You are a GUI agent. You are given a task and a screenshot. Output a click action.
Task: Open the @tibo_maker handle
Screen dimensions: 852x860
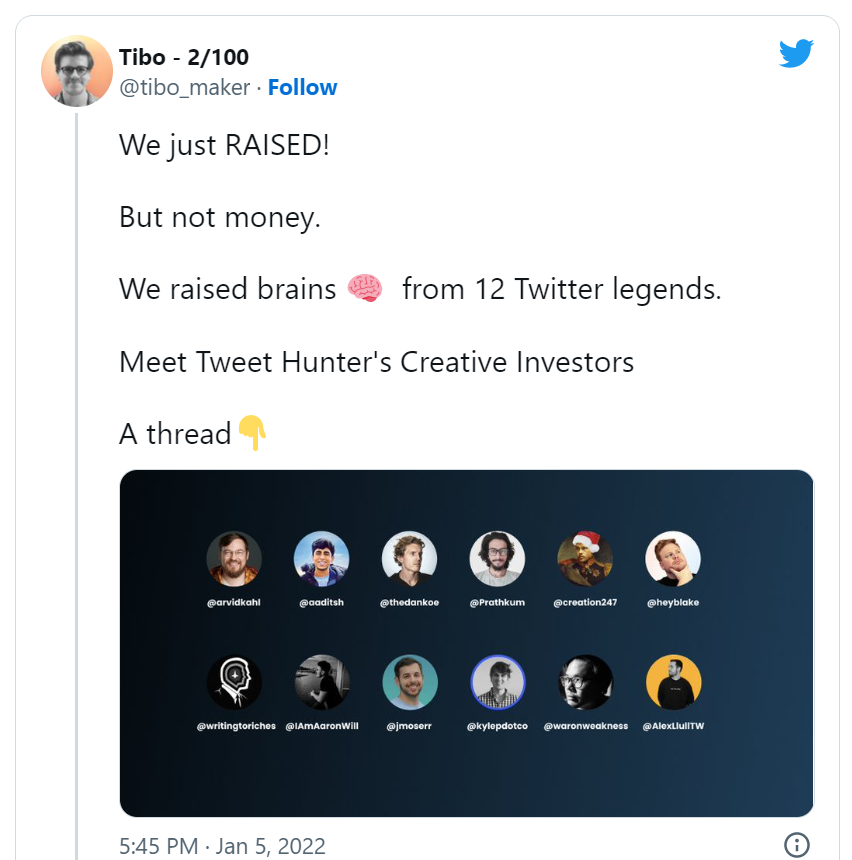(x=184, y=88)
